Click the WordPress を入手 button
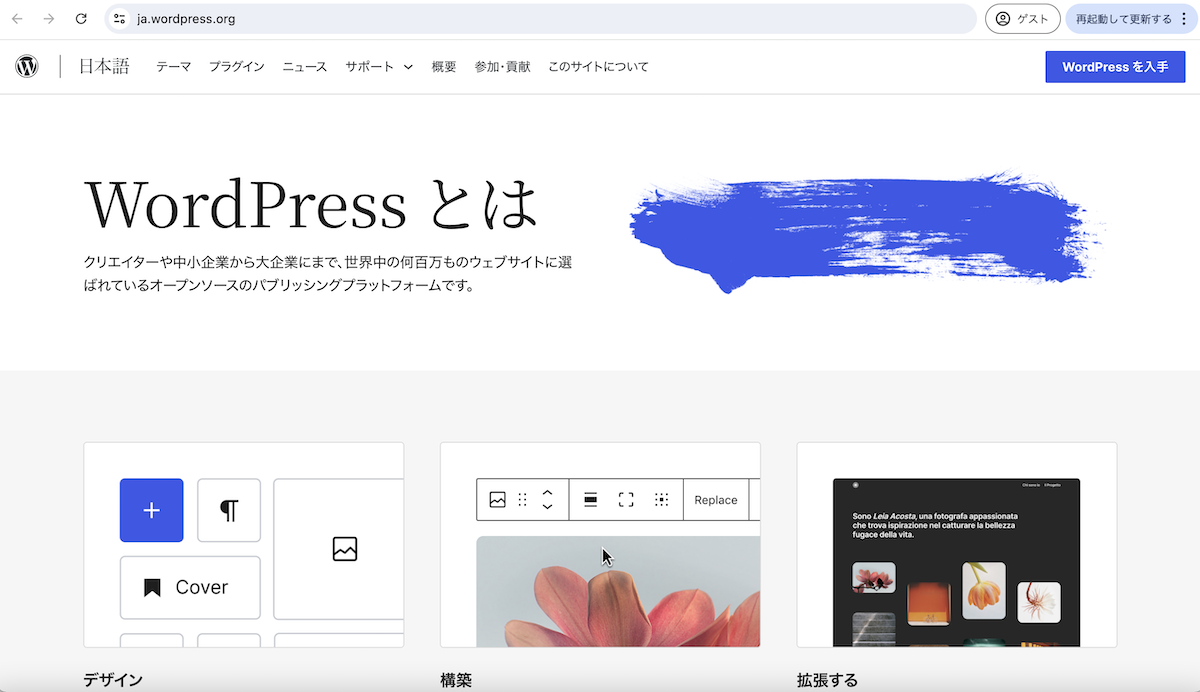 (1115, 67)
